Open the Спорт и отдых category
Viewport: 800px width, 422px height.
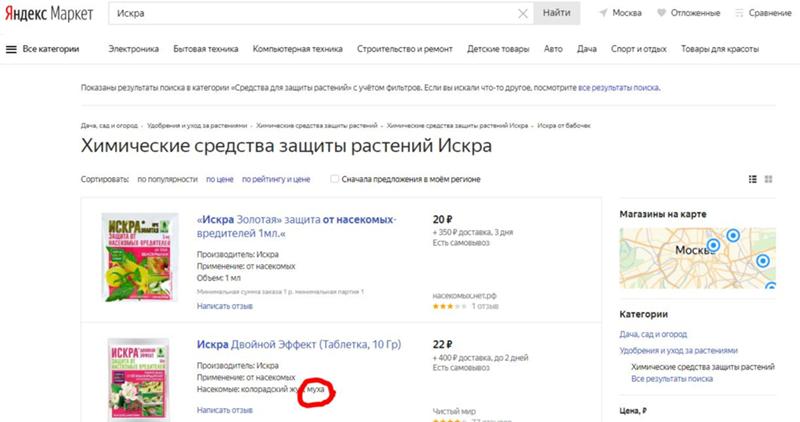tap(639, 49)
